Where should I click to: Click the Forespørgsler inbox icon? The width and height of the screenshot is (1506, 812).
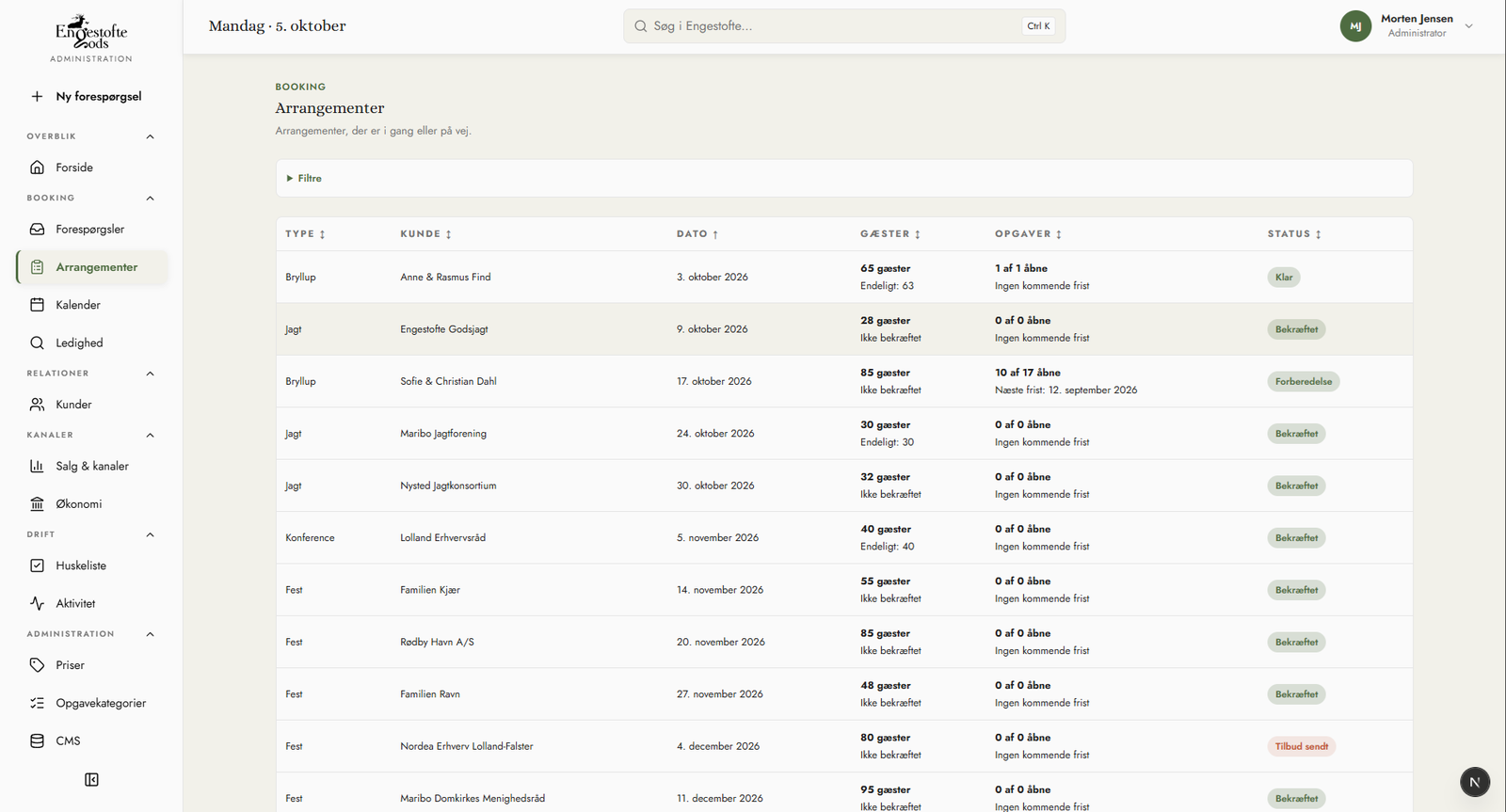click(x=37, y=229)
